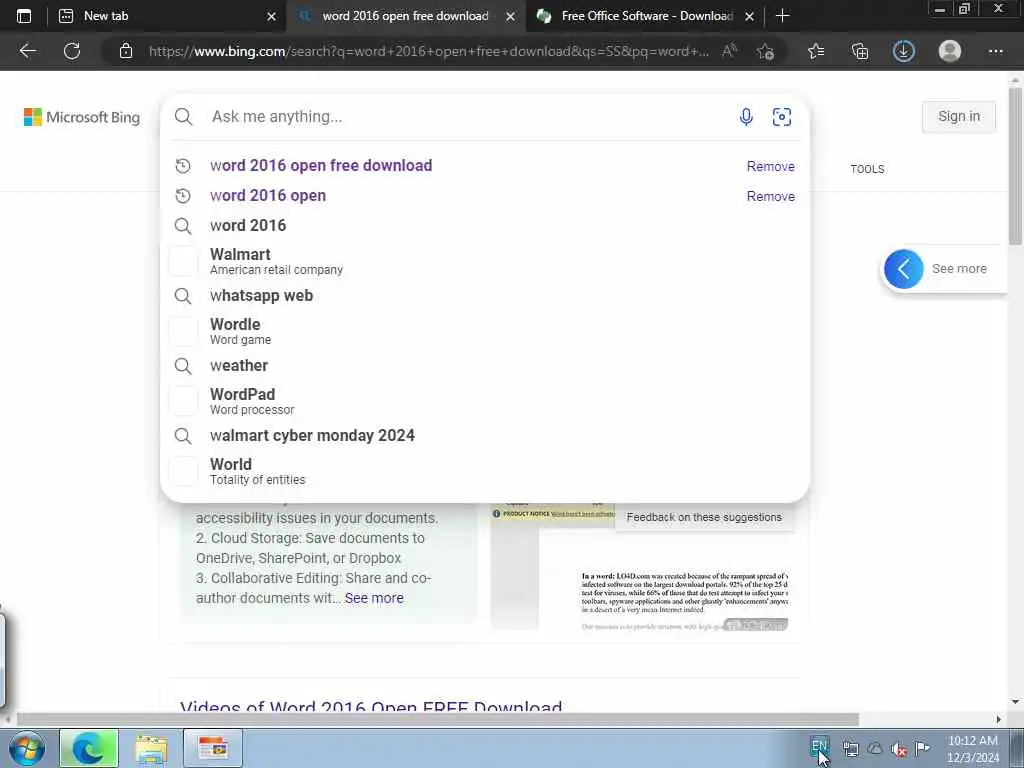The image size is (1024, 768).
Task: Click the network tray icon
Action: [850, 749]
